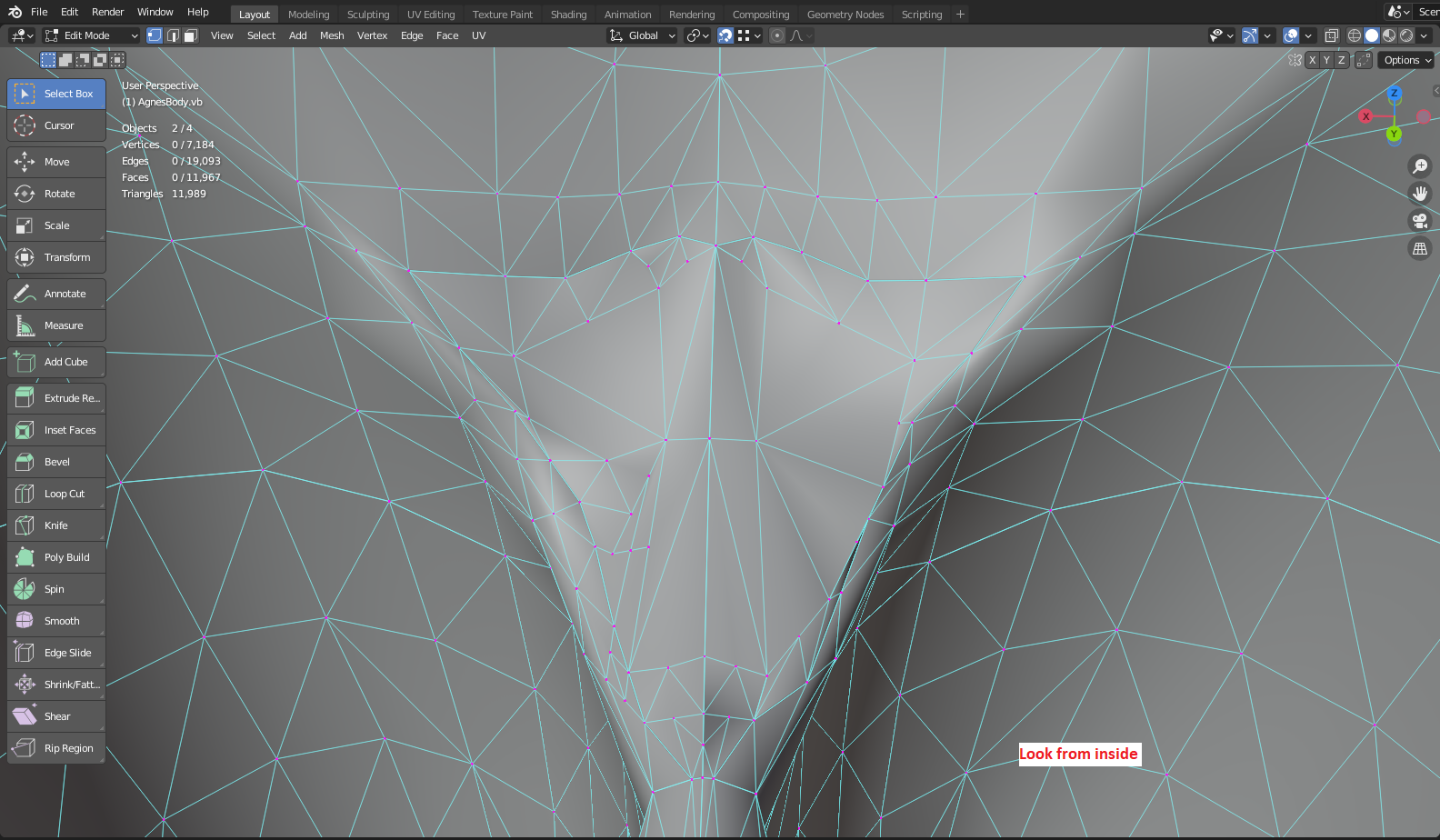Screen dimensions: 1440x840
Task: Enable edge select mode
Action: tap(173, 35)
